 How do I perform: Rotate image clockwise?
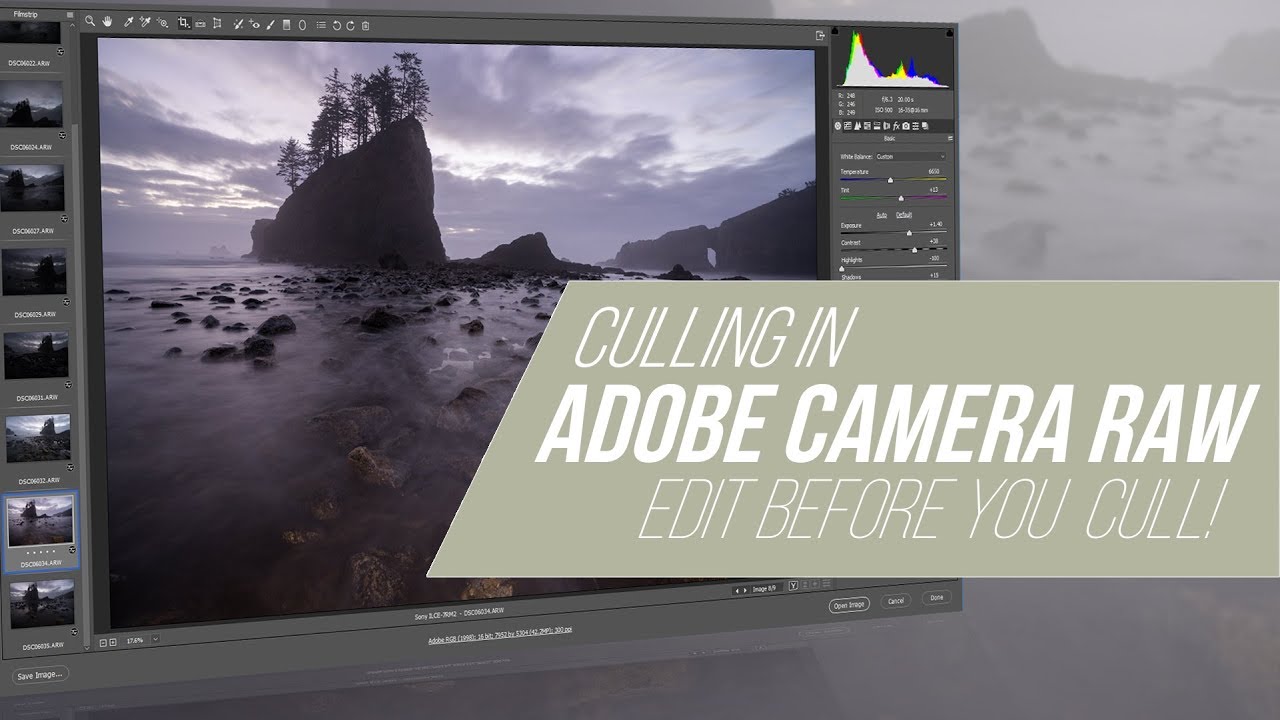[x=350, y=25]
